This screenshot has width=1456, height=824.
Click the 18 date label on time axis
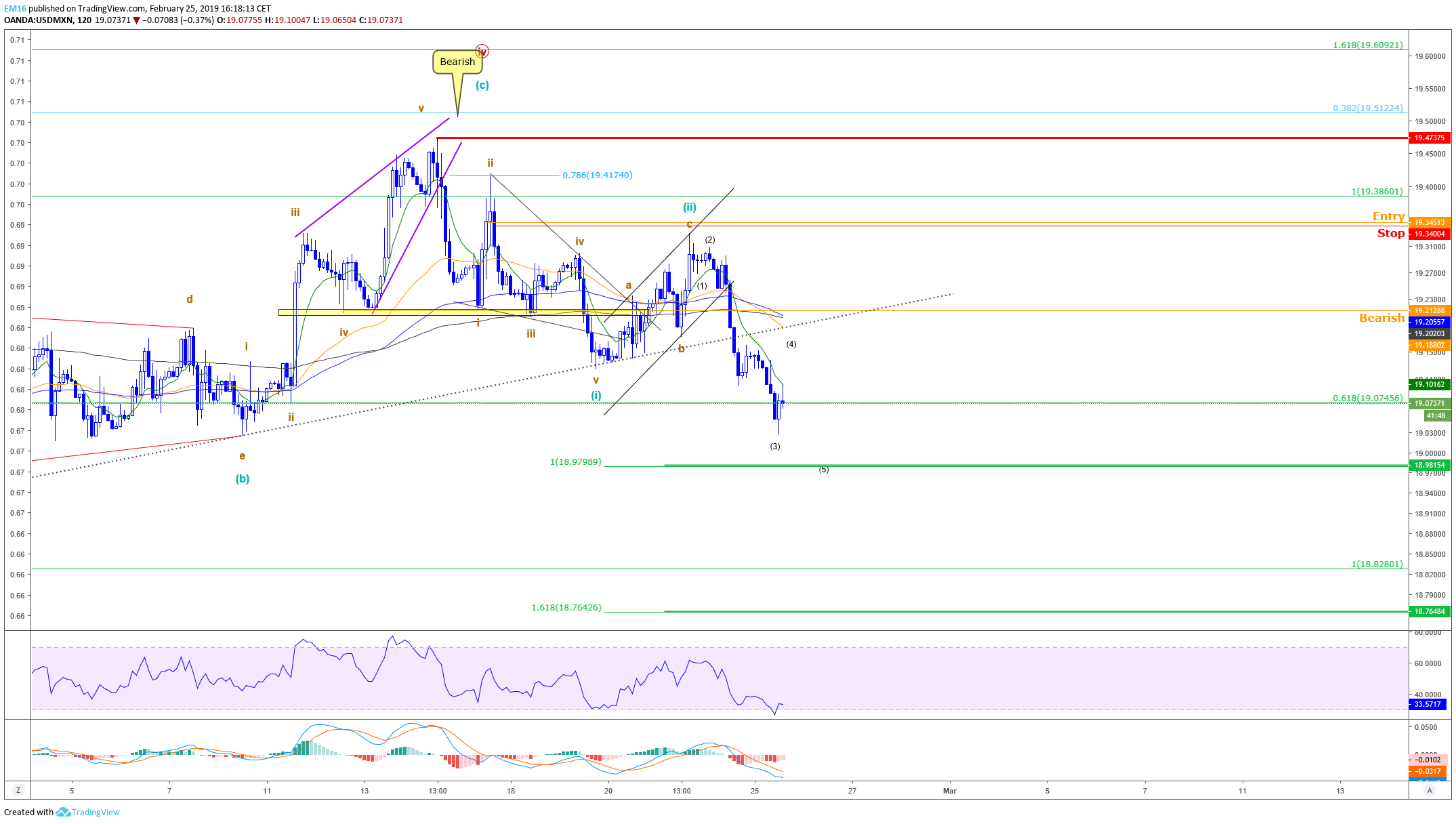(511, 791)
